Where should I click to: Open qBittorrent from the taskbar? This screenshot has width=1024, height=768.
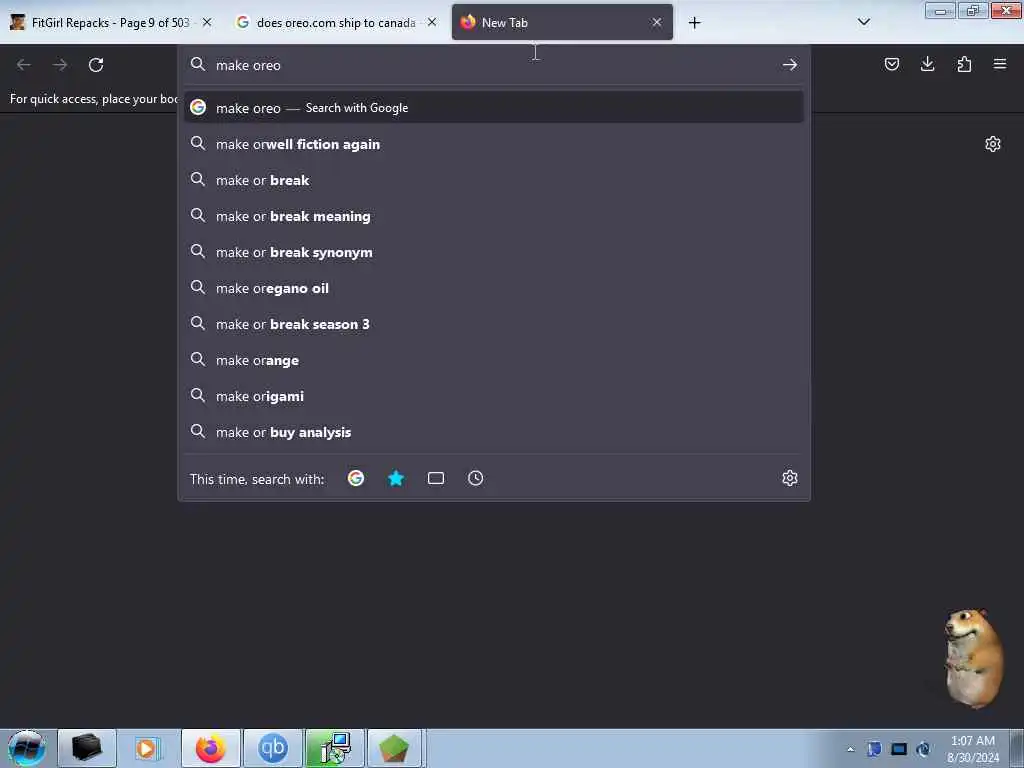(x=272, y=748)
